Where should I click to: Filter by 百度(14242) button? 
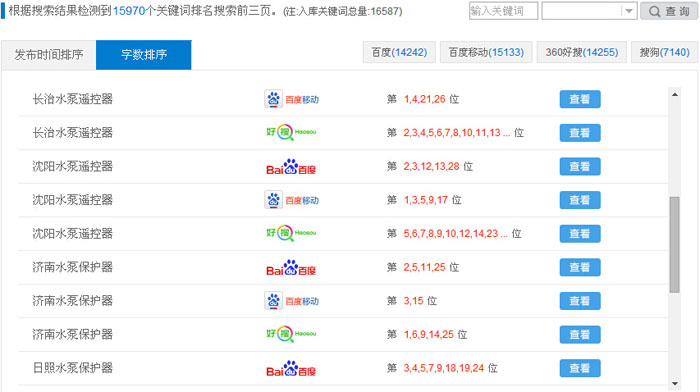click(399, 52)
